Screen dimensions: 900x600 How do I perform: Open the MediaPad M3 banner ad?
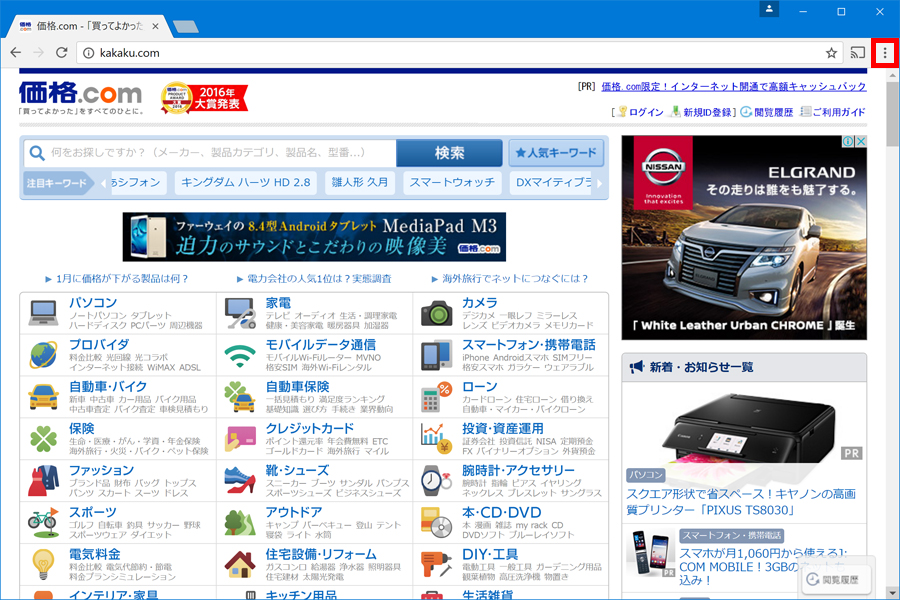(x=315, y=237)
